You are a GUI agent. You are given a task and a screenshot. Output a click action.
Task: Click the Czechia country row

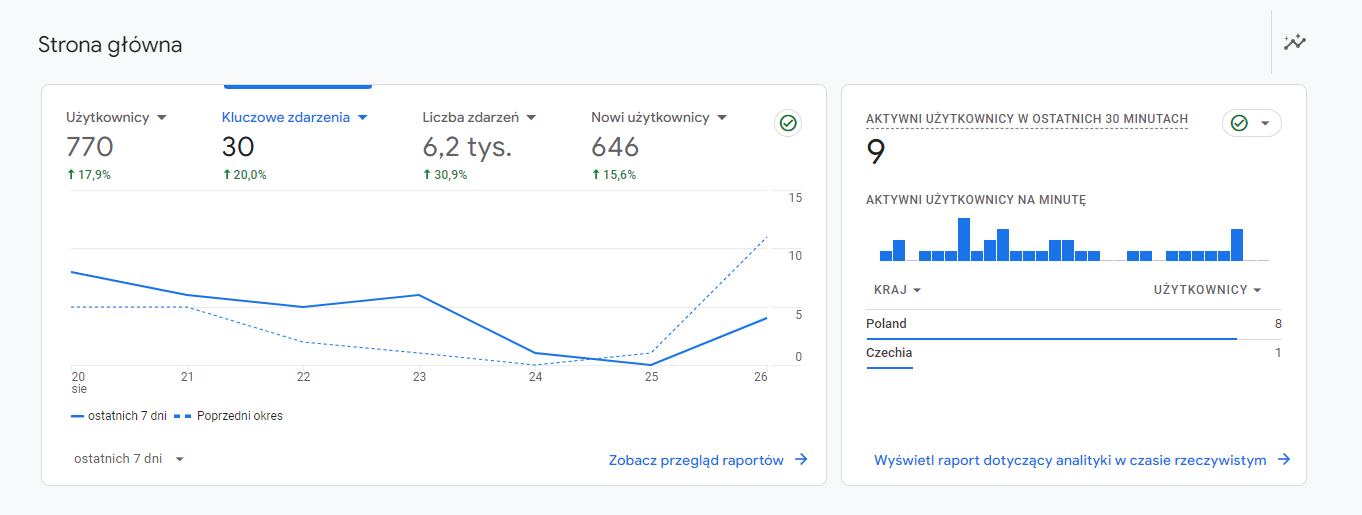tap(1073, 353)
